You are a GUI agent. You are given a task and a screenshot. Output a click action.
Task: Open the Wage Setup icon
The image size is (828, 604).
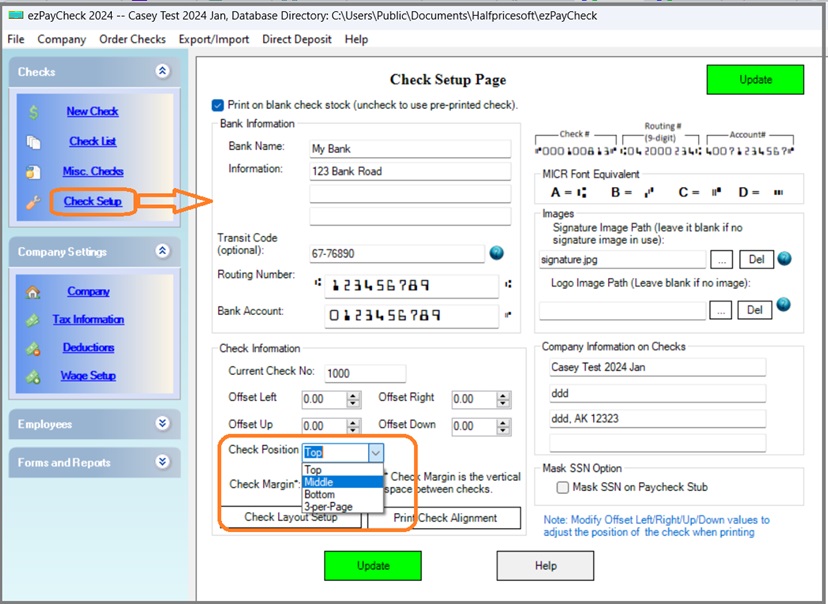(x=33, y=375)
